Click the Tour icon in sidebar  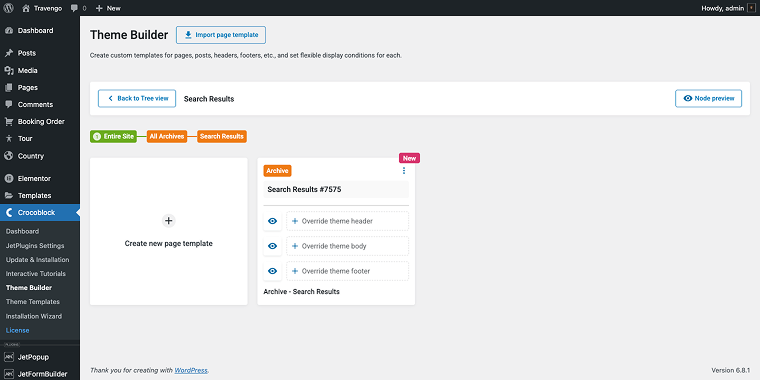pyautogui.click(x=9, y=139)
